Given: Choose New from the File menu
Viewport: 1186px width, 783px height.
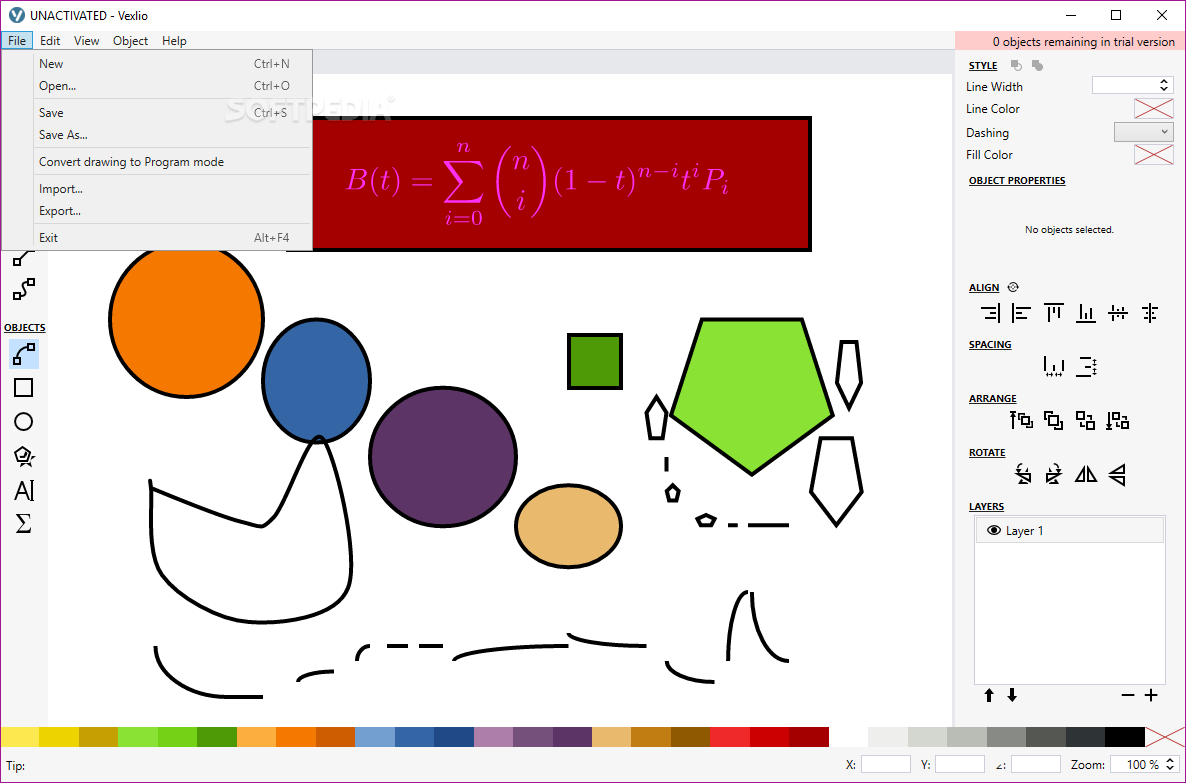Looking at the screenshot, I should coord(172,64).
